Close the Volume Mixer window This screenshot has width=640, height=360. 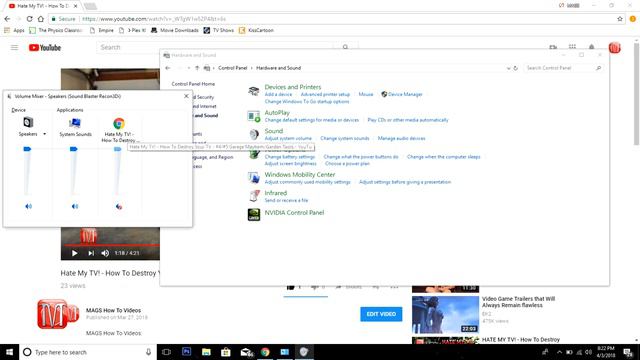point(186,96)
